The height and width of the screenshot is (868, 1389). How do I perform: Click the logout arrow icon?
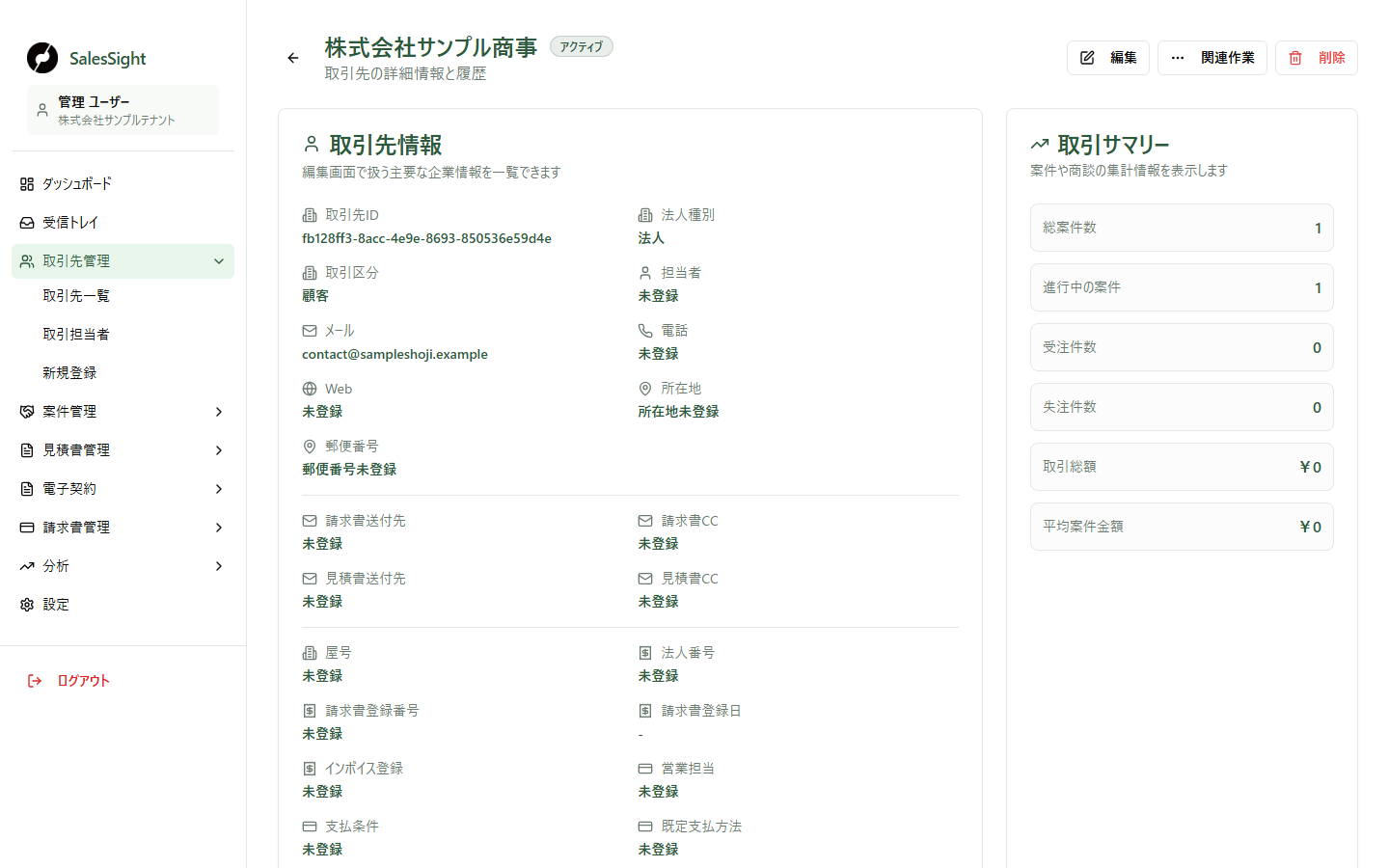pos(35,681)
